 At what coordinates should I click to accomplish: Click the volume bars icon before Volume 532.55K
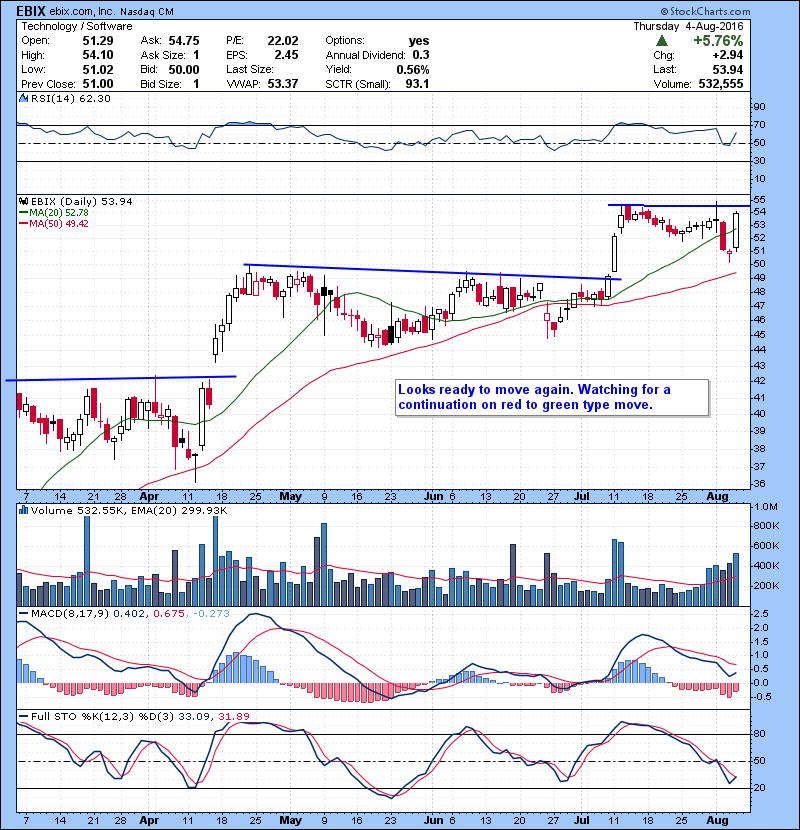(x=23, y=510)
